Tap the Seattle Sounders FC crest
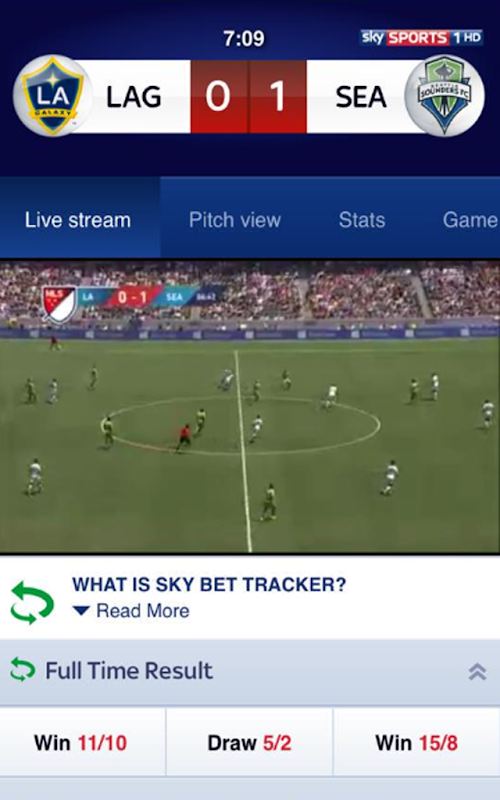Image resolution: width=500 pixels, height=800 pixels. (x=444, y=96)
